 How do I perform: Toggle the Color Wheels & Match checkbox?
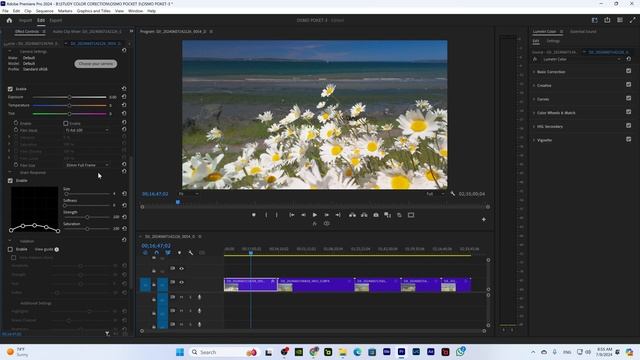pos(629,112)
